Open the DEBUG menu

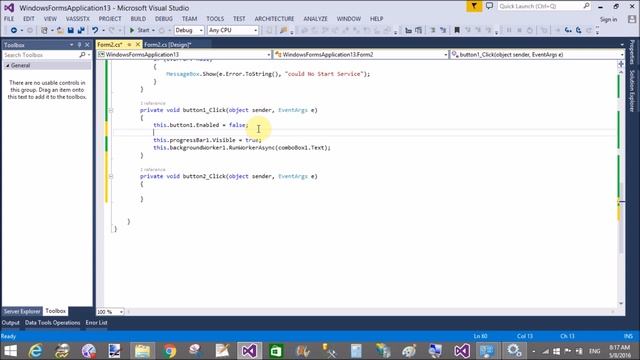coord(164,19)
